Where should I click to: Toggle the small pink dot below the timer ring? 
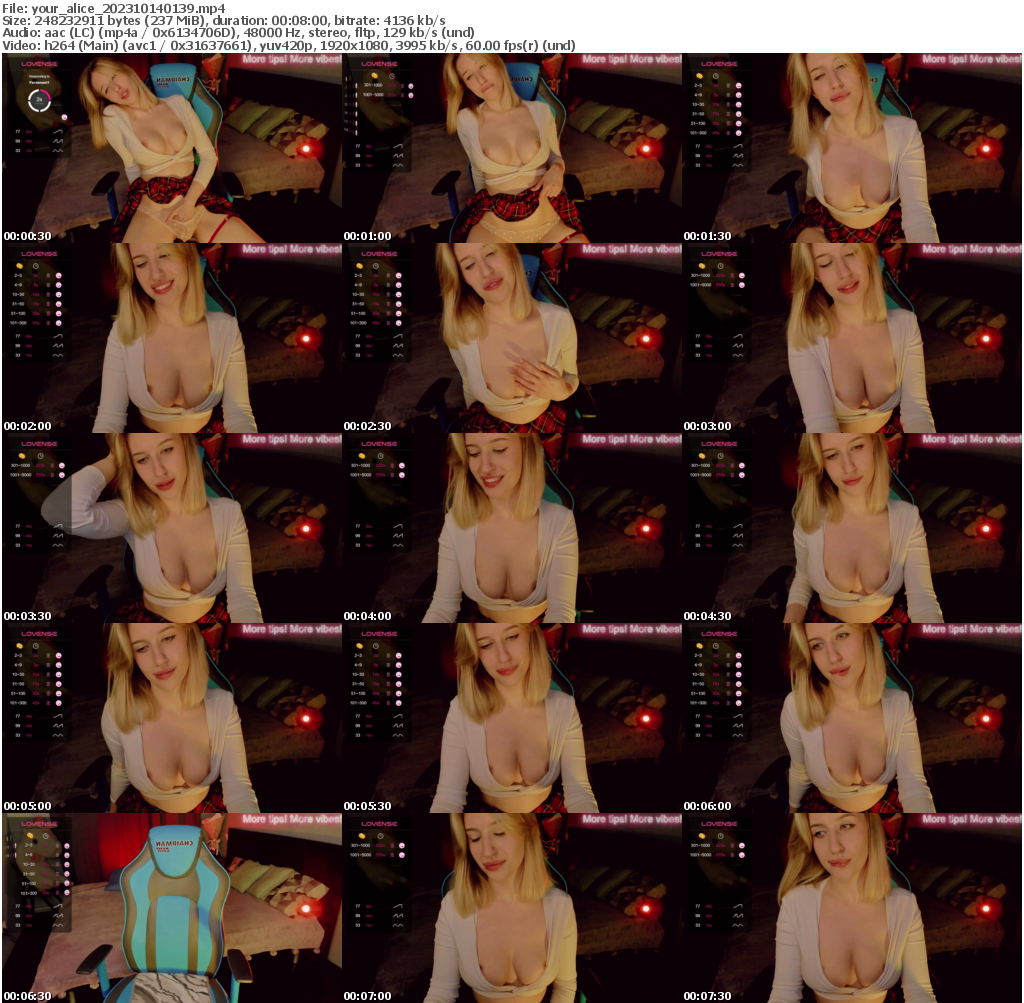point(64,117)
